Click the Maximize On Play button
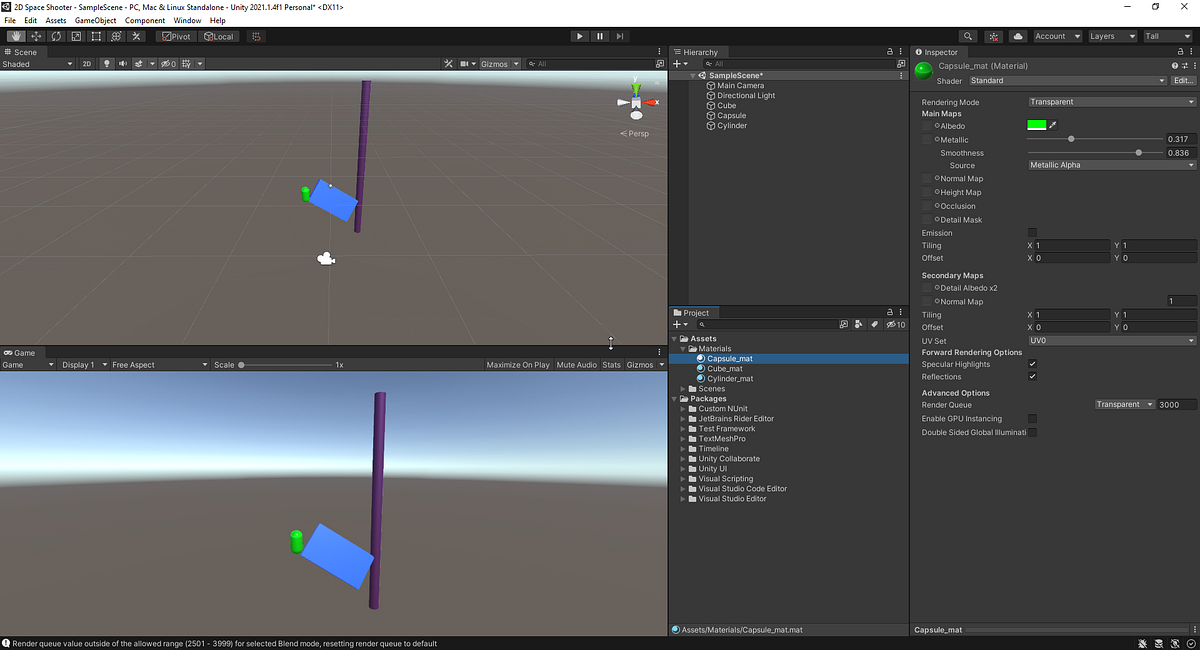Screen dimensions: 1200x650 pyautogui.click(x=517, y=364)
